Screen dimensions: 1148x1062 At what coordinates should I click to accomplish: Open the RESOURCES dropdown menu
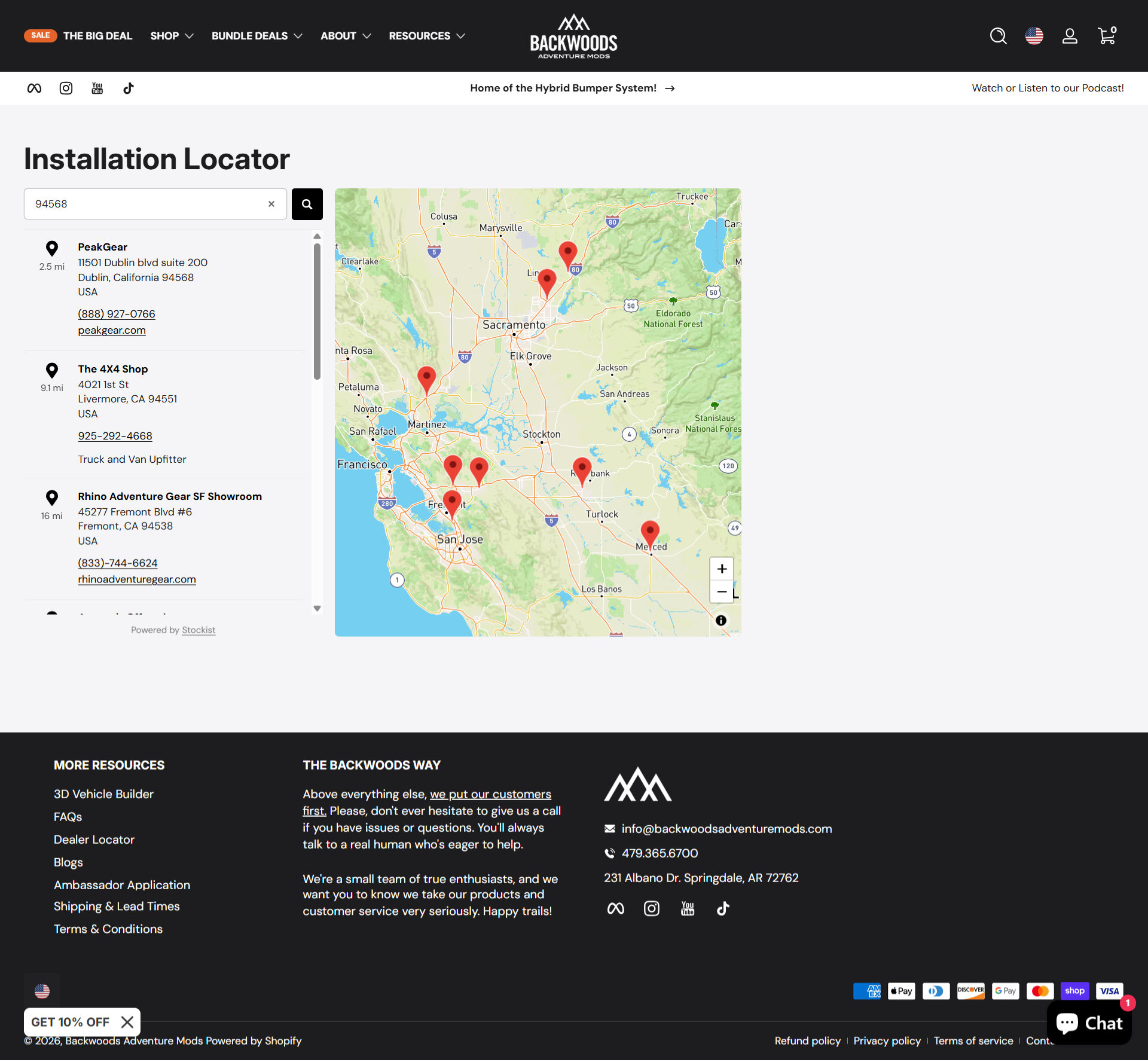click(426, 36)
